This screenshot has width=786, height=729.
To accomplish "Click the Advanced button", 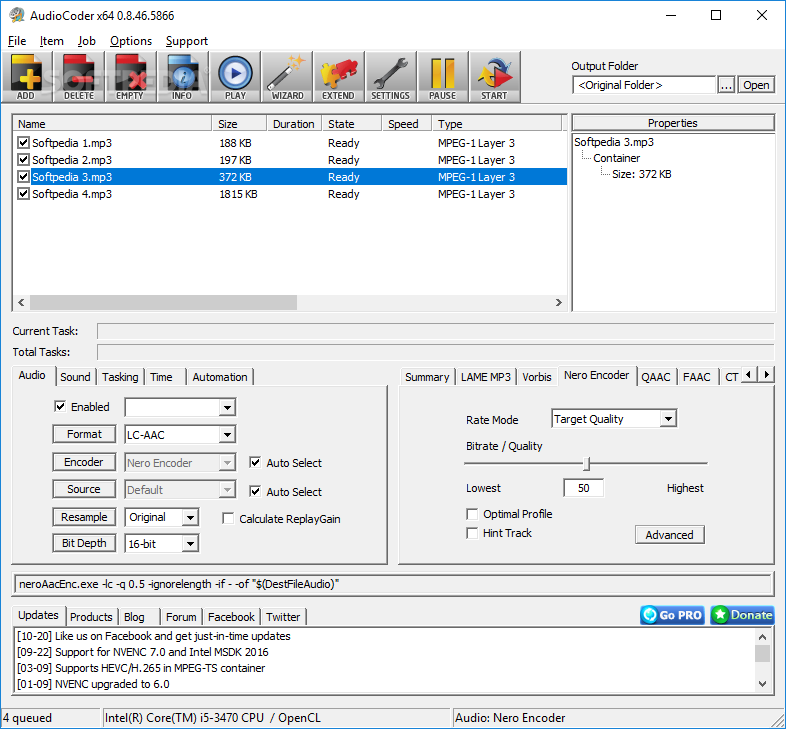I will pos(669,535).
